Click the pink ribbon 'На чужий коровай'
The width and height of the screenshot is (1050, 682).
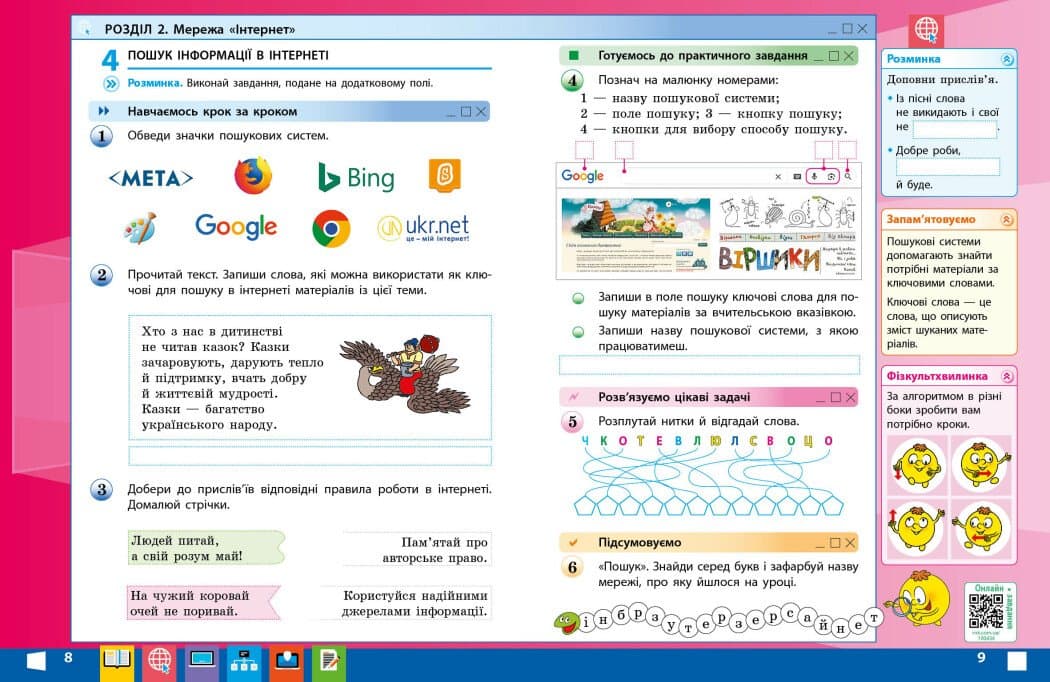204,603
